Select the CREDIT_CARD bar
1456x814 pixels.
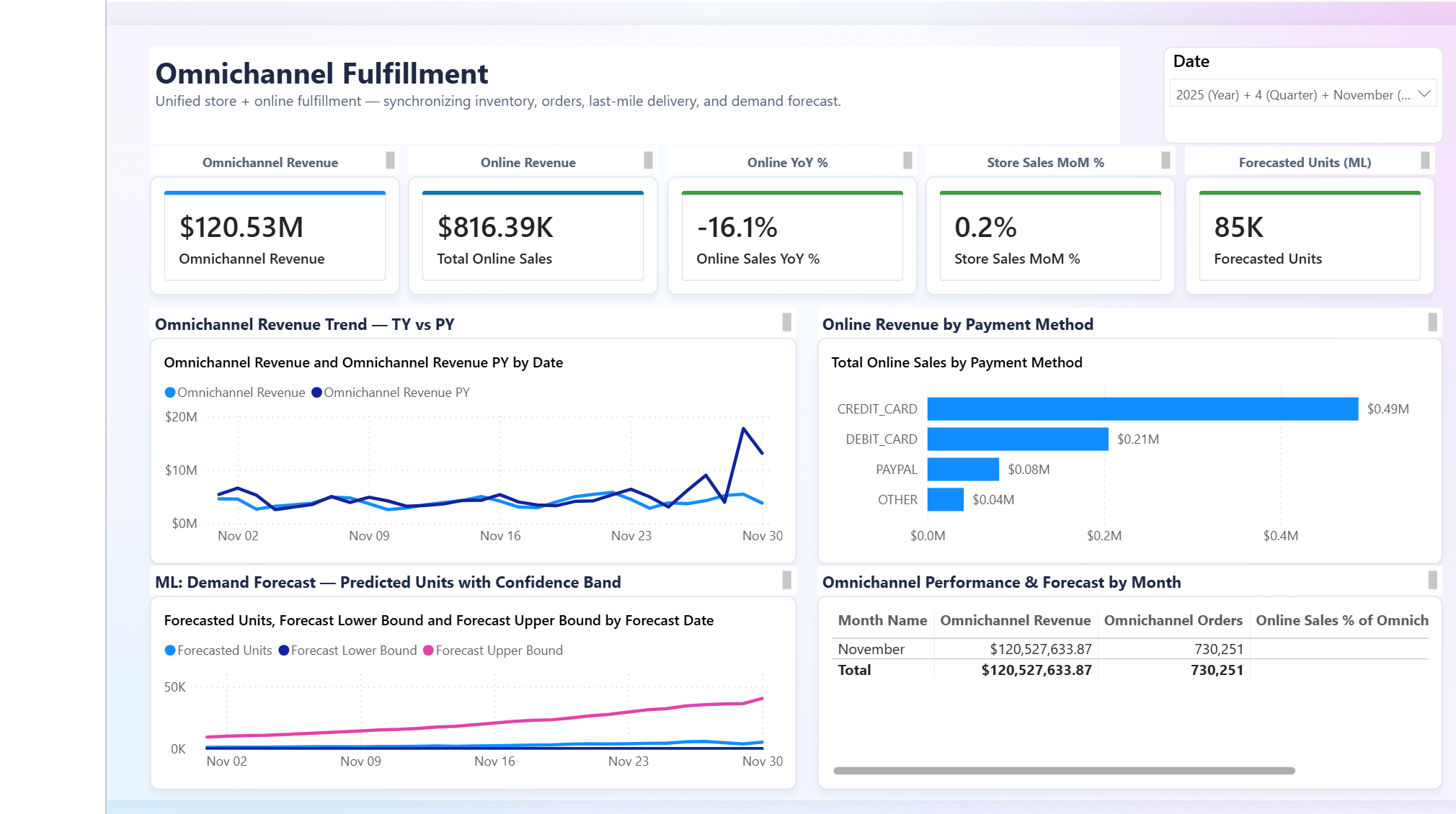click(x=1142, y=408)
